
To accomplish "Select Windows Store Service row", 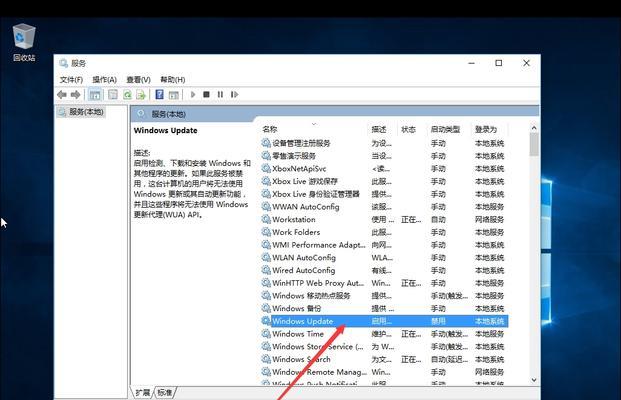I will 384,347.
